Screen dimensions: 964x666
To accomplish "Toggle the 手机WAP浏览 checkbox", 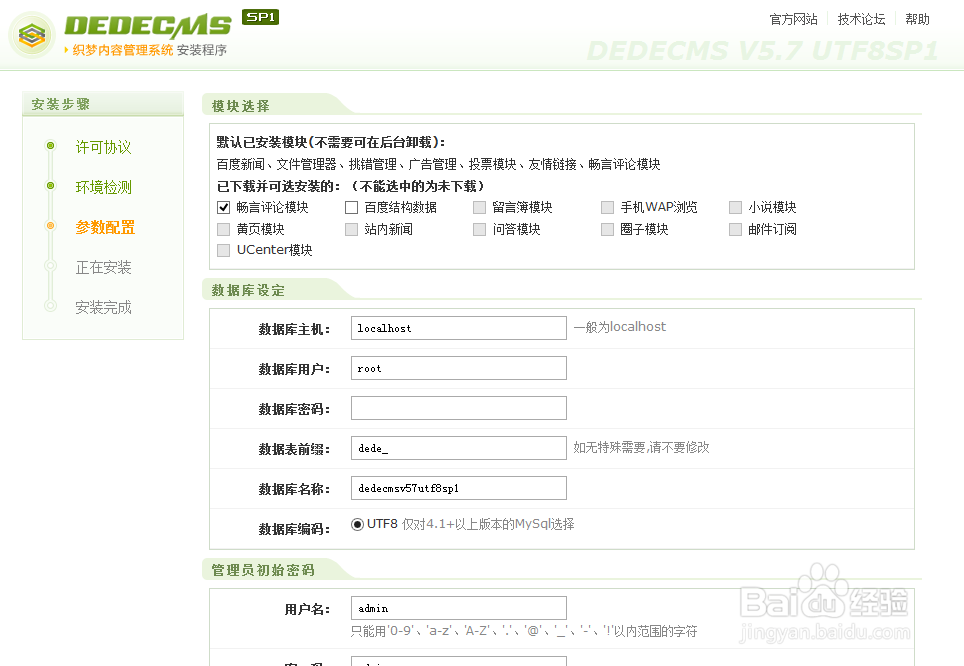I will pyautogui.click(x=607, y=208).
